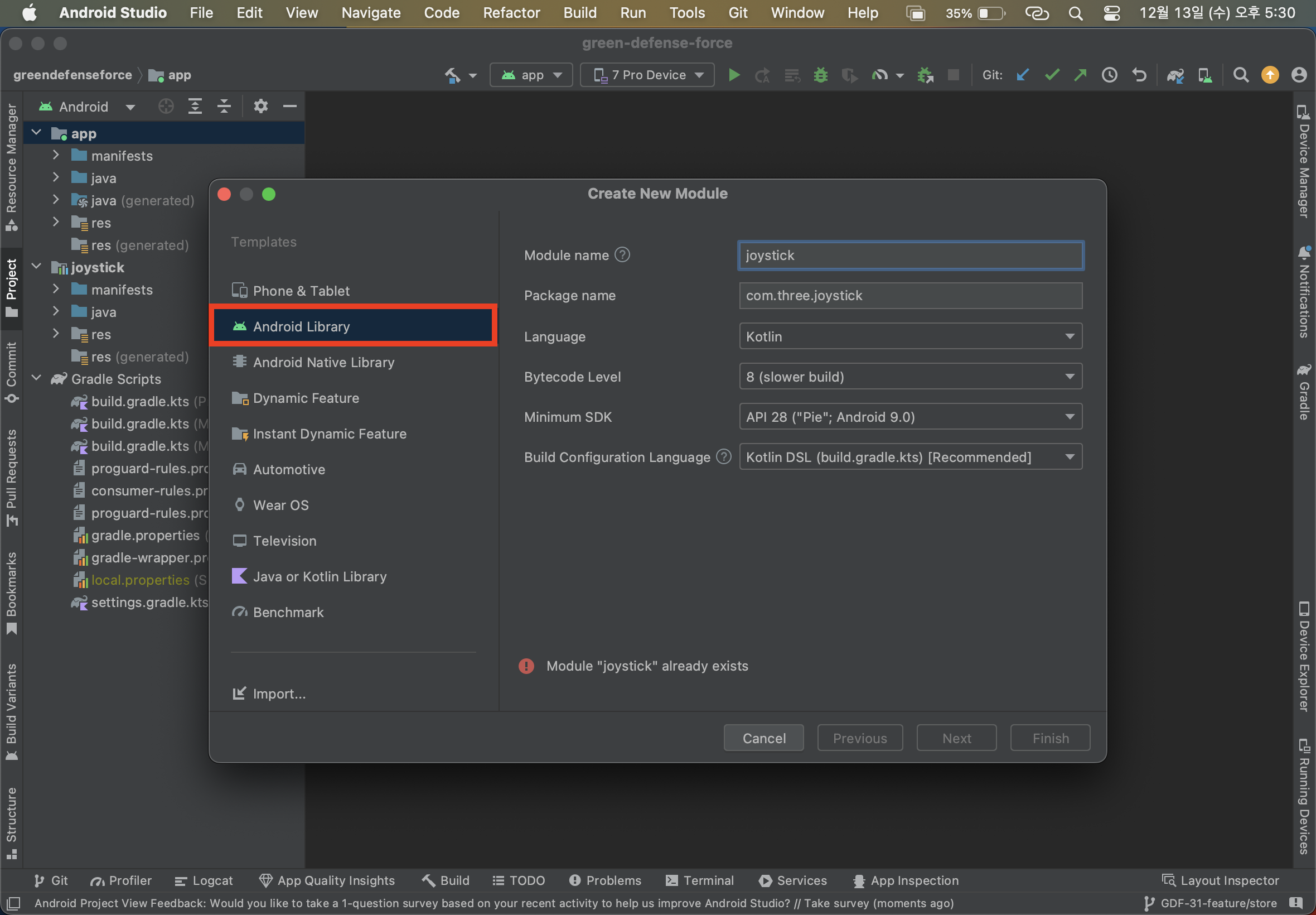Click Git commit checkmark icon
Image resolution: width=1316 pixels, height=915 pixels.
click(x=1051, y=75)
